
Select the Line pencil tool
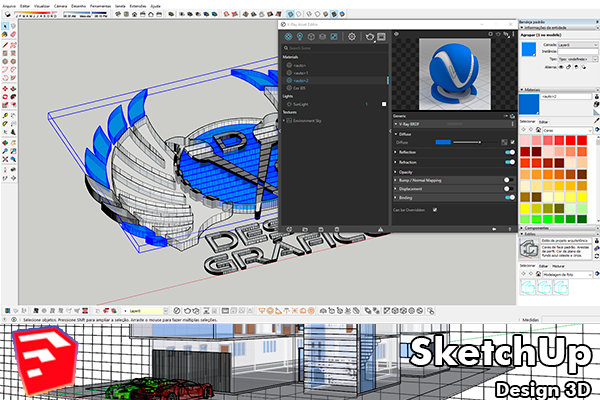[5, 45]
